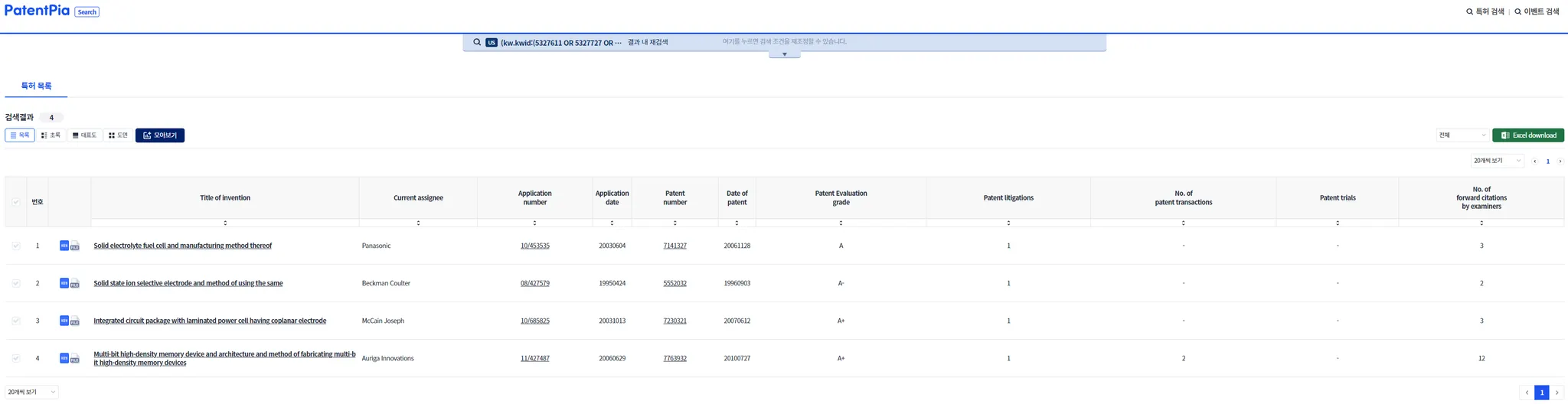This screenshot has height=404, width=1568.
Task: Switch to 도면 drawings grid view
Action: tap(118, 135)
